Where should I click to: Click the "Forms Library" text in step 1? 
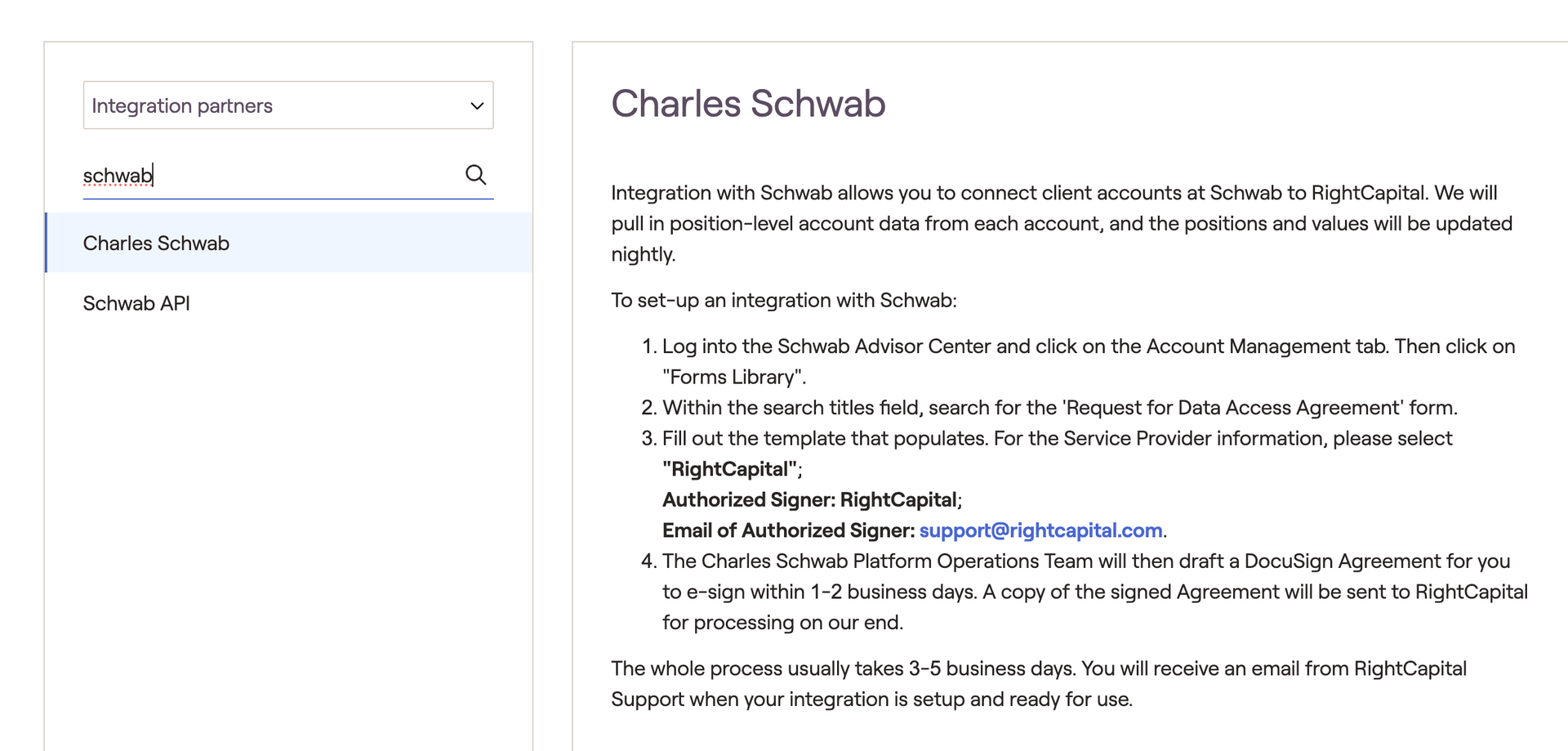[733, 377]
